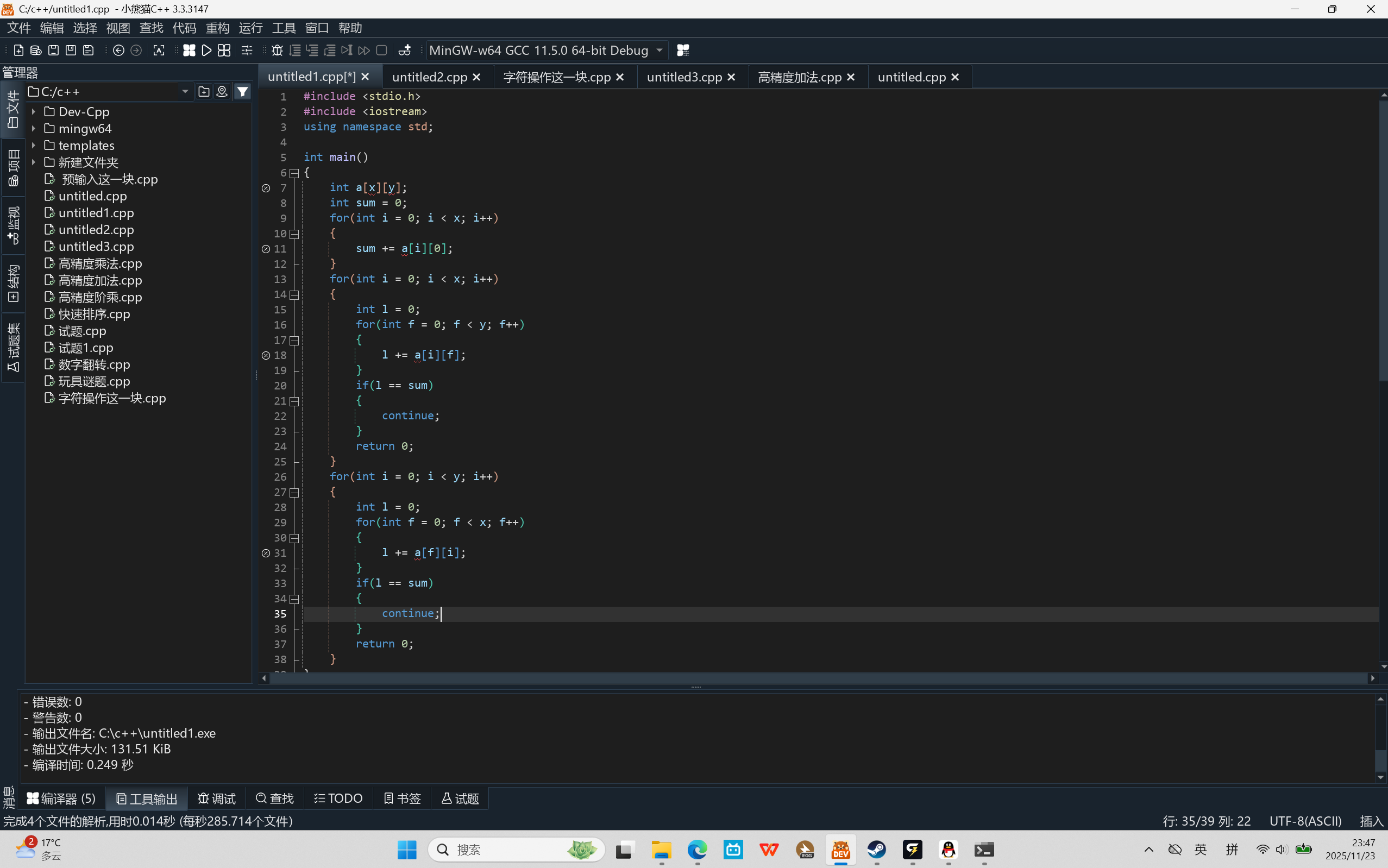Open the 调试 bottom panel tab

point(216,798)
